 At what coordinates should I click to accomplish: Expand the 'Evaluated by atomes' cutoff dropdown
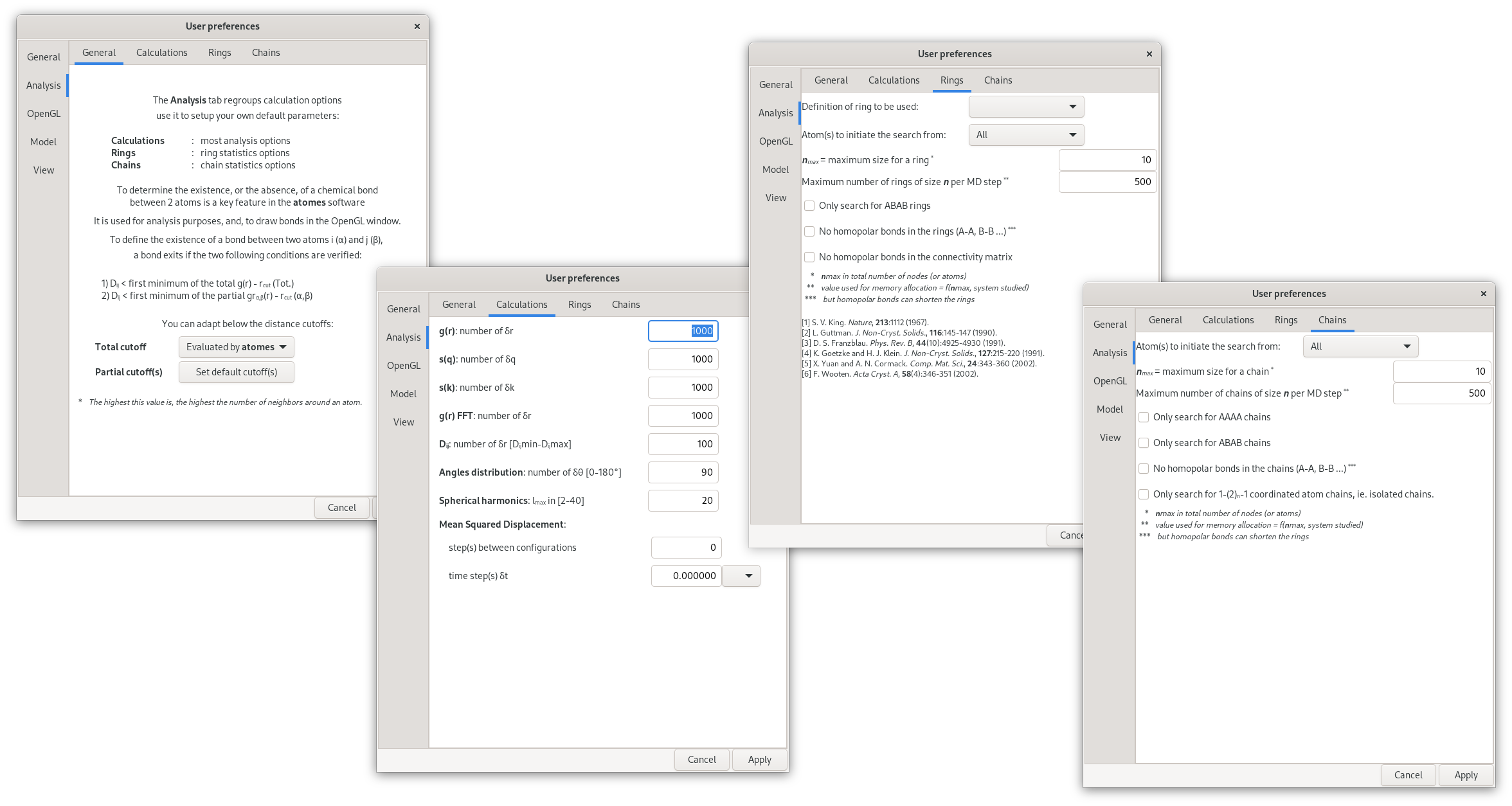(236, 346)
